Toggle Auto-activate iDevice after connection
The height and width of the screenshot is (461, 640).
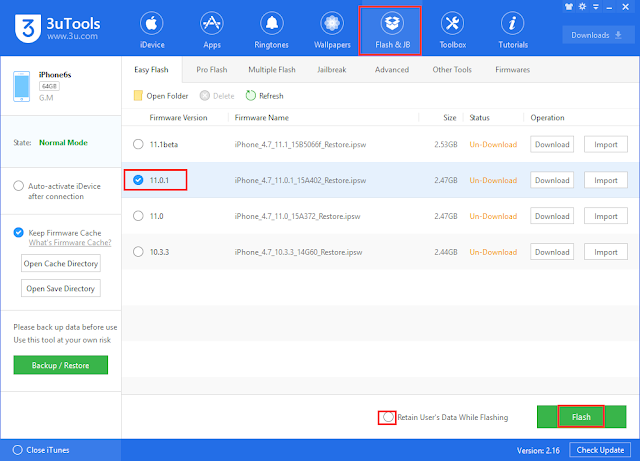[x=18, y=186]
